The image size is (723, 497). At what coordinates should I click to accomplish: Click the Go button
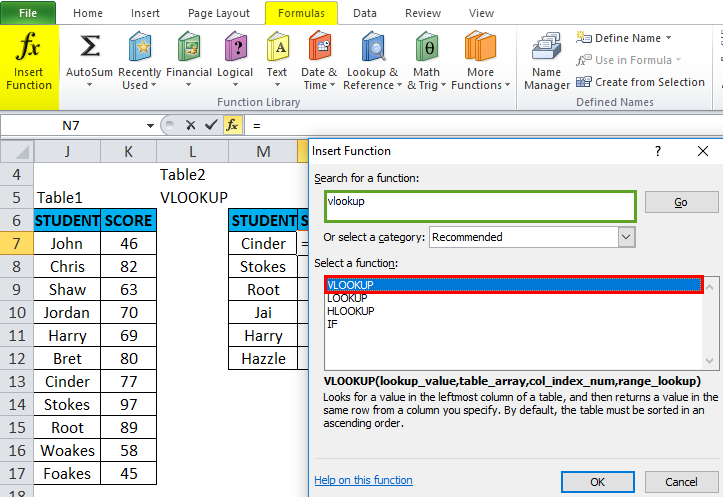(x=681, y=202)
